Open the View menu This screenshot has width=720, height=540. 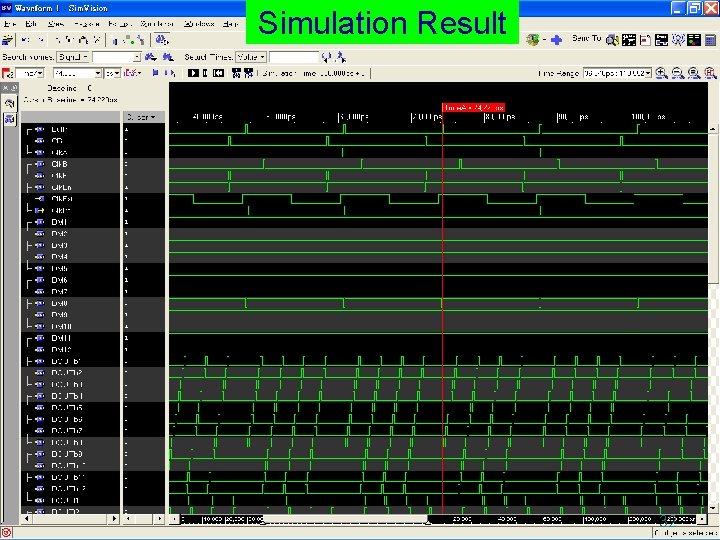(56, 24)
